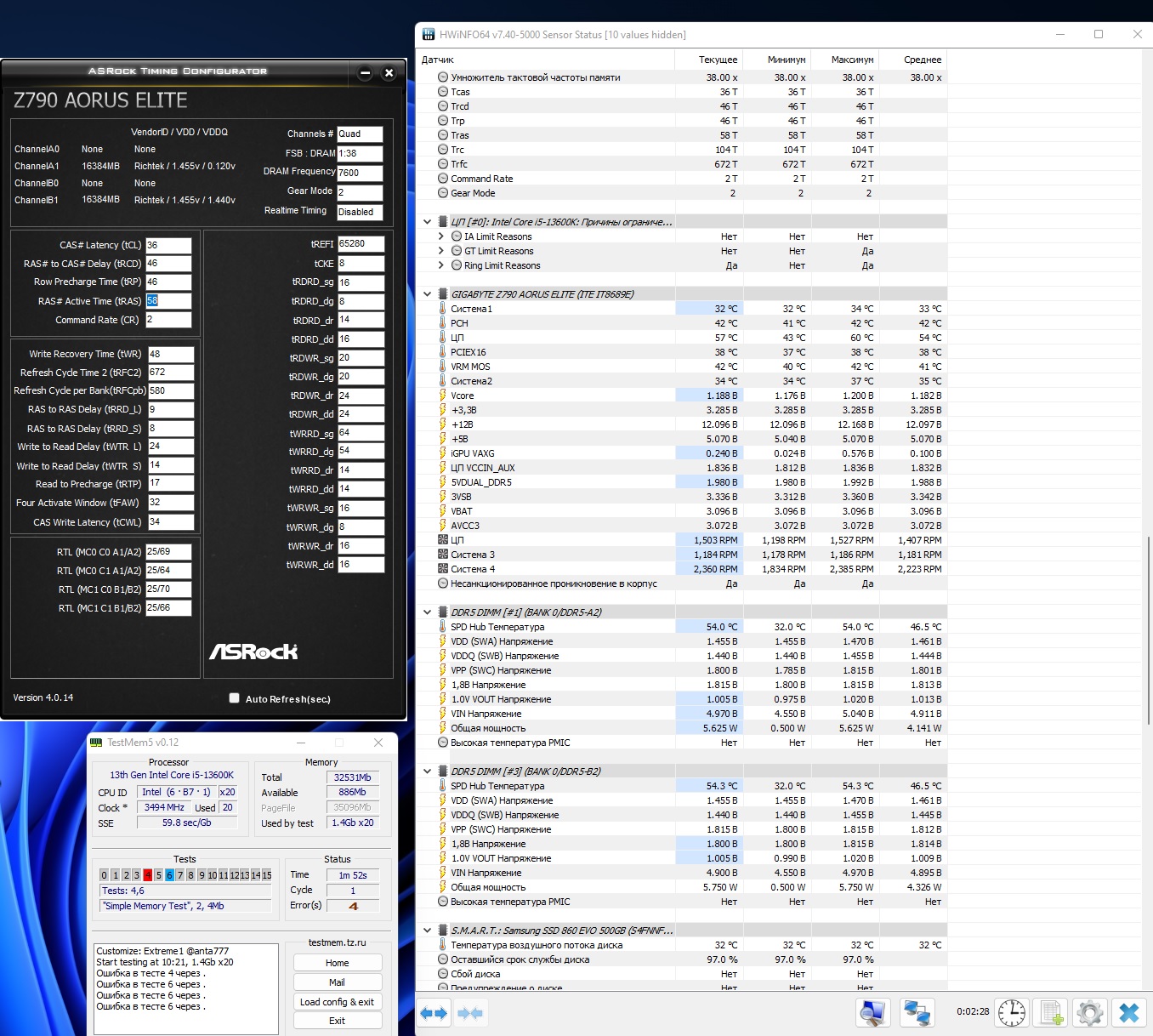Click the Среднее column header

913,60
